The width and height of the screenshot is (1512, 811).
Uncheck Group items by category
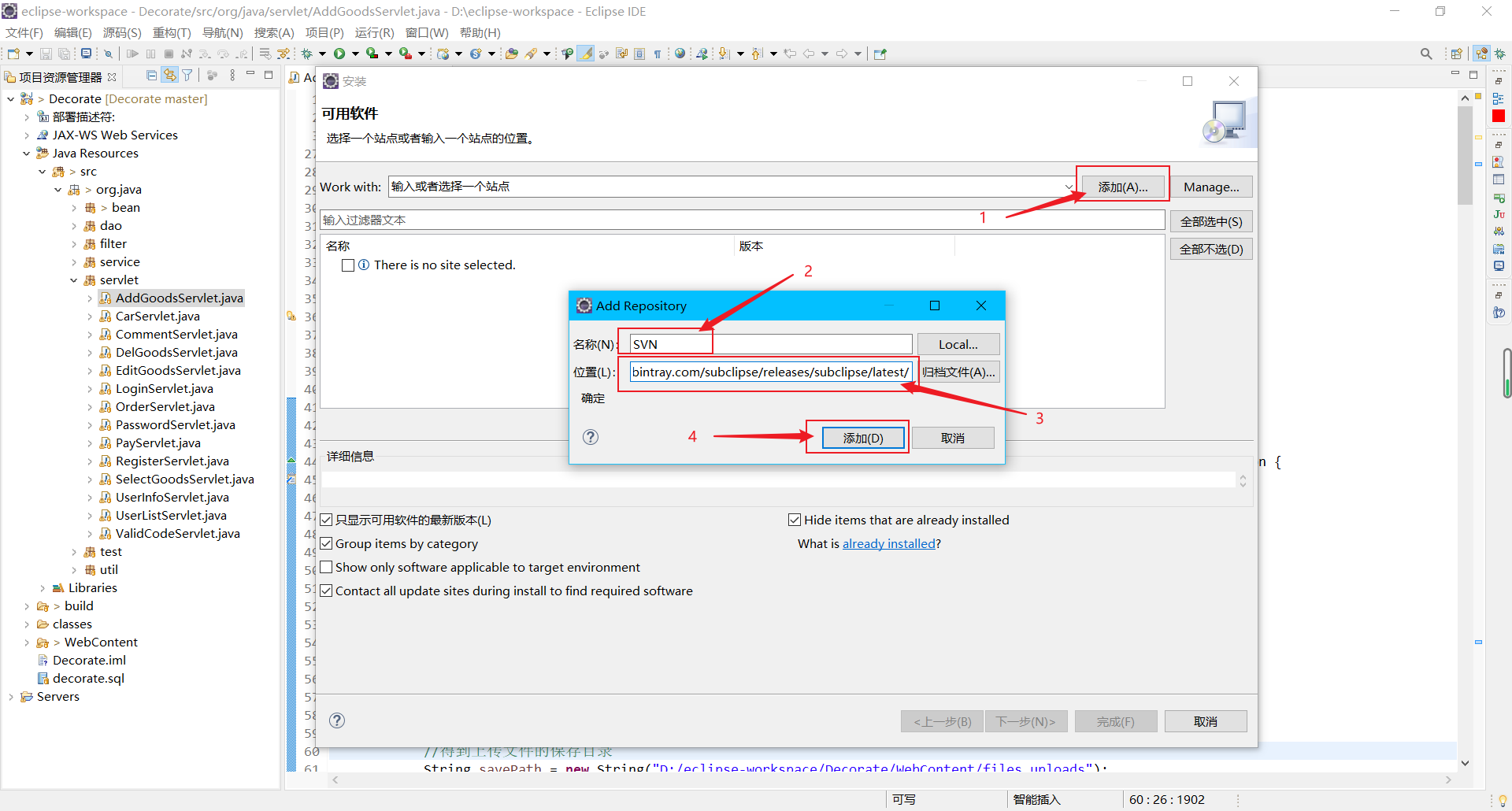[327, 543]
